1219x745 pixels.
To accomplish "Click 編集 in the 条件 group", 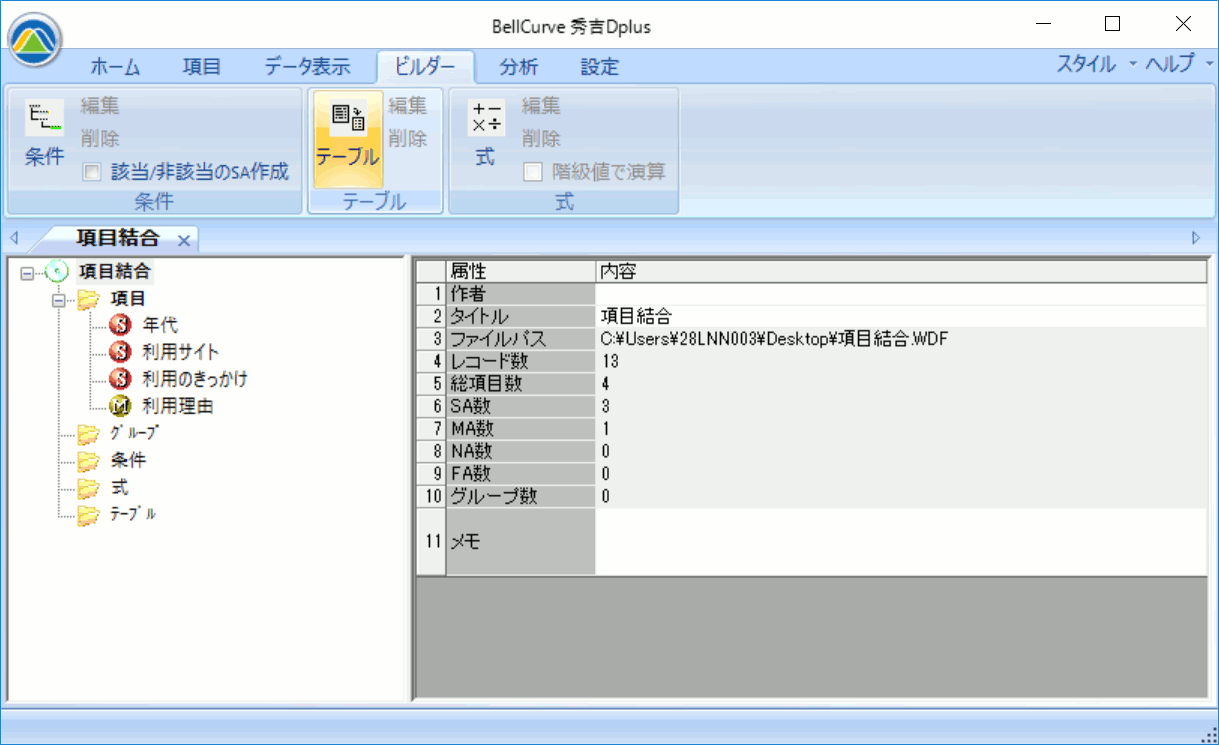I will [x=100, y=106].
